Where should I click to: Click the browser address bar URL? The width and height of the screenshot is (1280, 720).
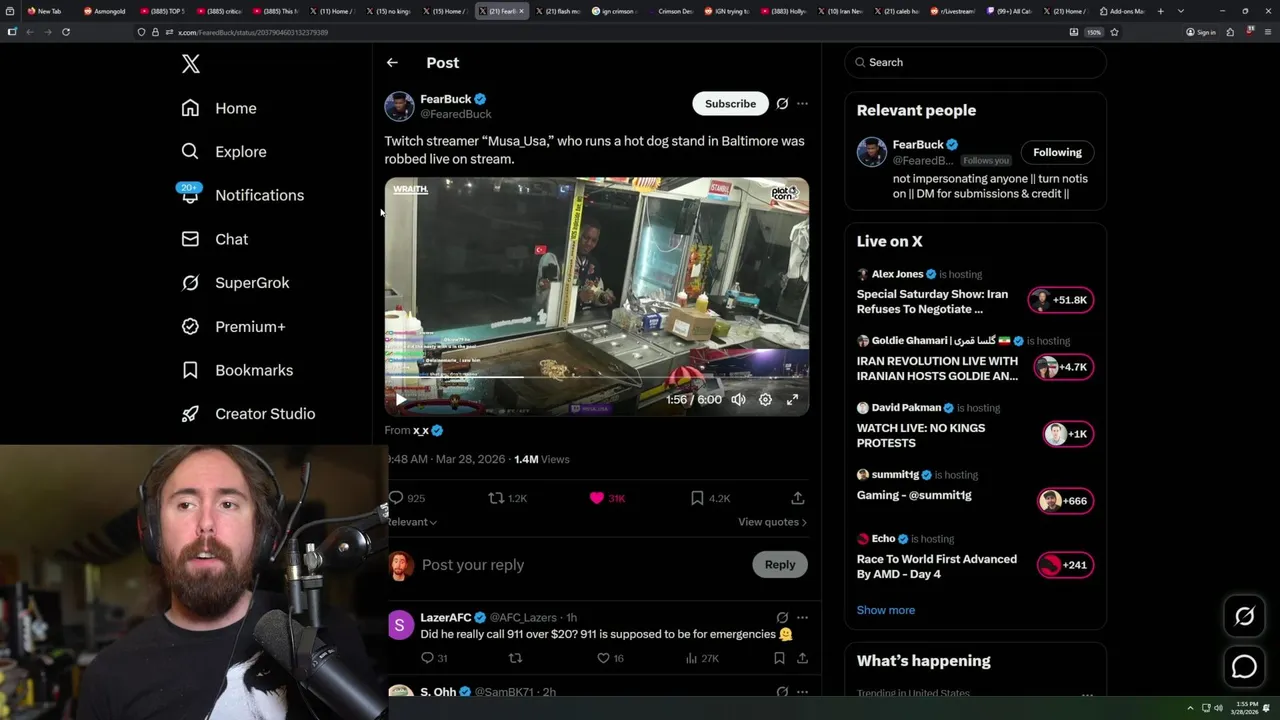coord(253,32)
